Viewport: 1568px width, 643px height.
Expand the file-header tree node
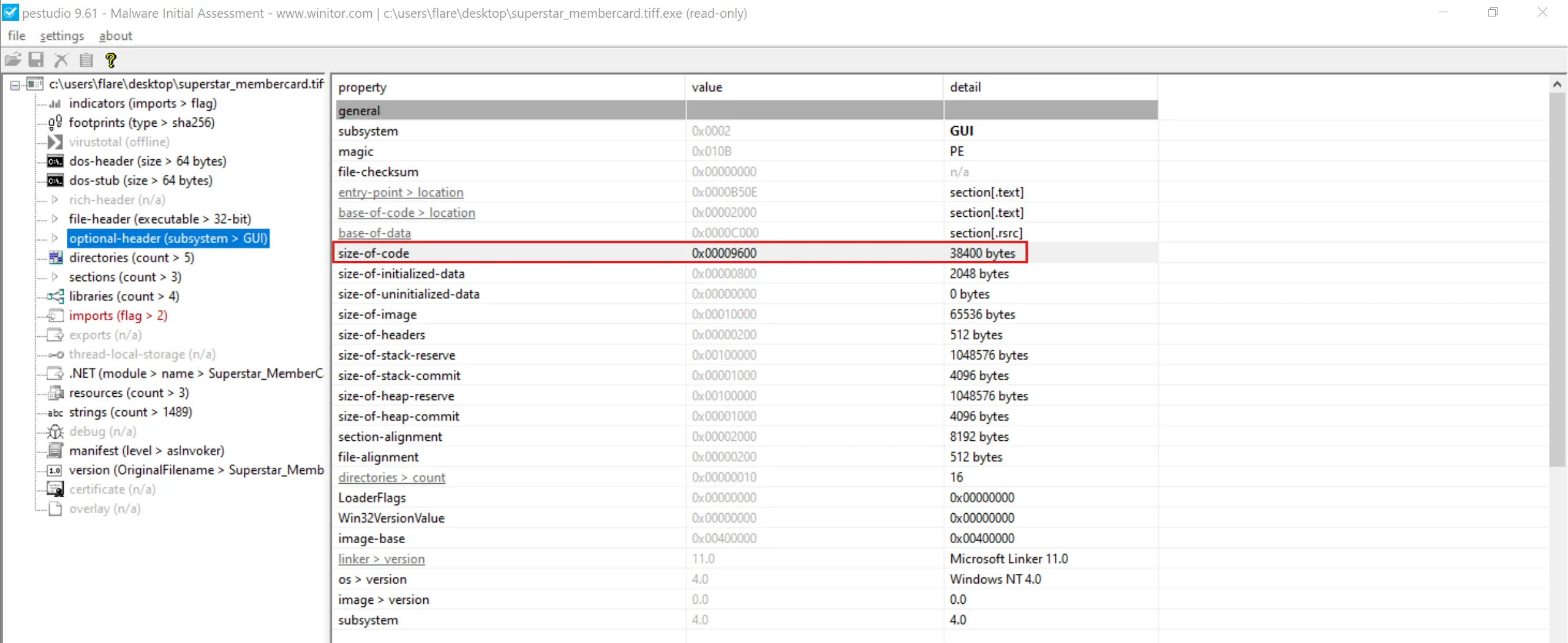tap(55, 219)
